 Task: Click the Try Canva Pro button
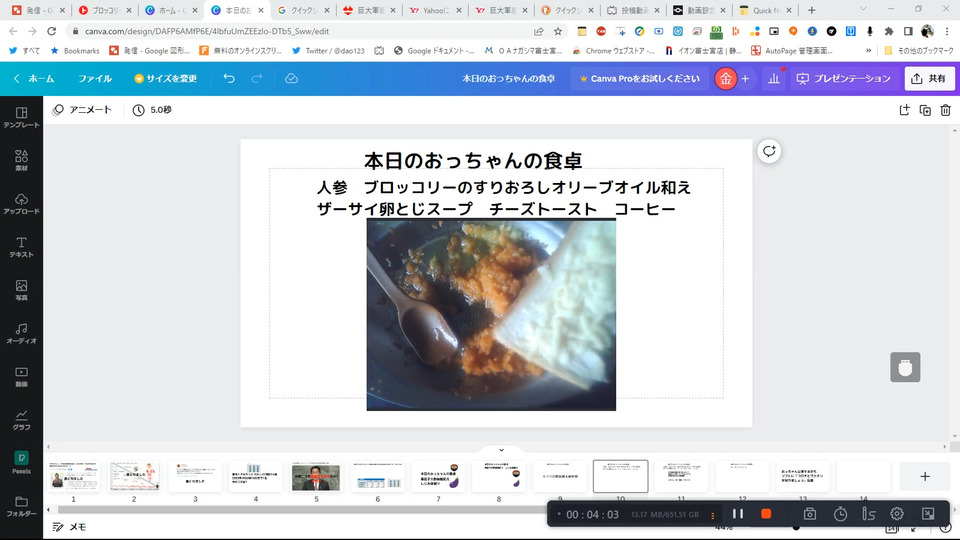pyautogui.click(x=640, y=78)
